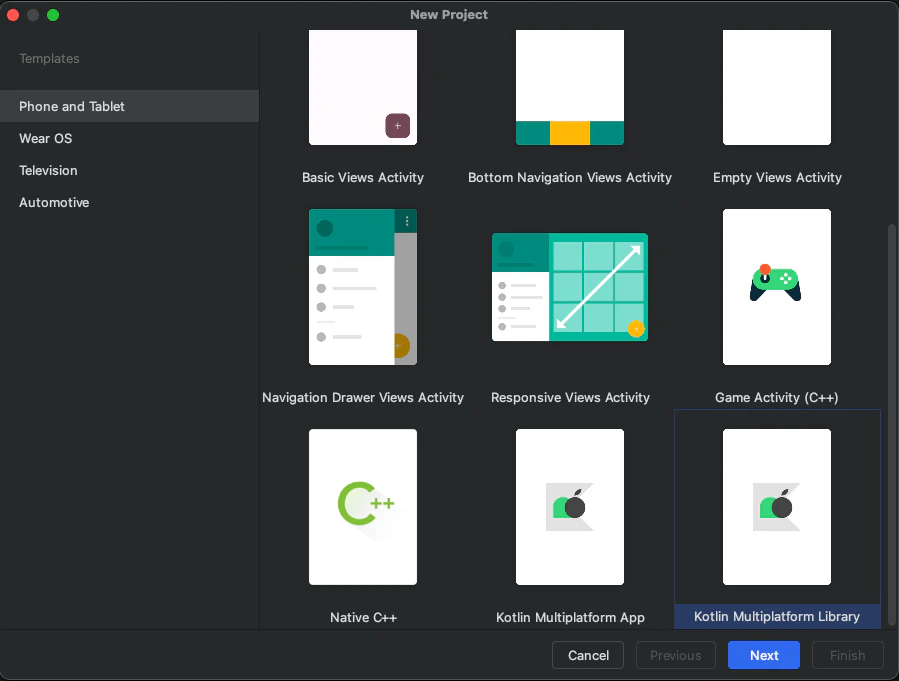
Task: Switch to Automotive templates
Action: coord(130,202)
